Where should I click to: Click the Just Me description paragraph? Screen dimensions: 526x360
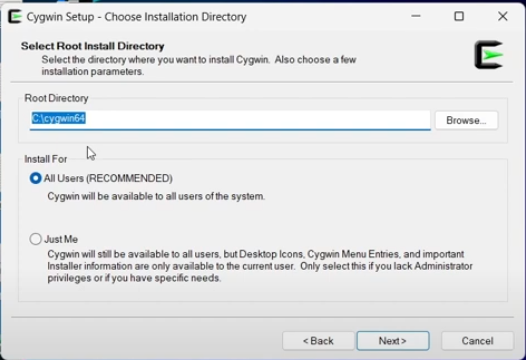pyautogui.click(x=260, y=266)
